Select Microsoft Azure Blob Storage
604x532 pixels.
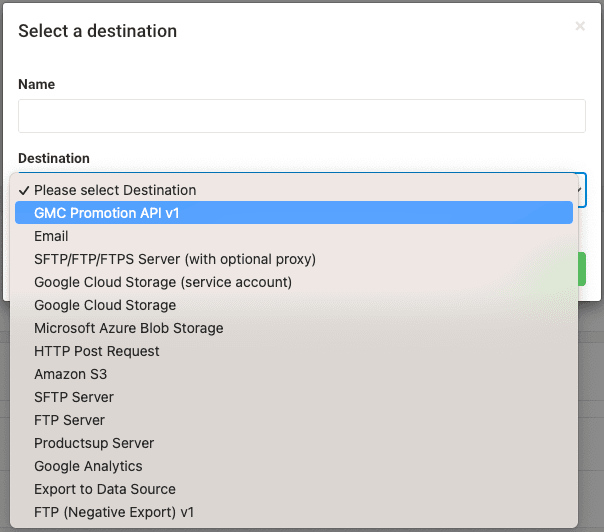pyautogui.click(x=294, y=328)
